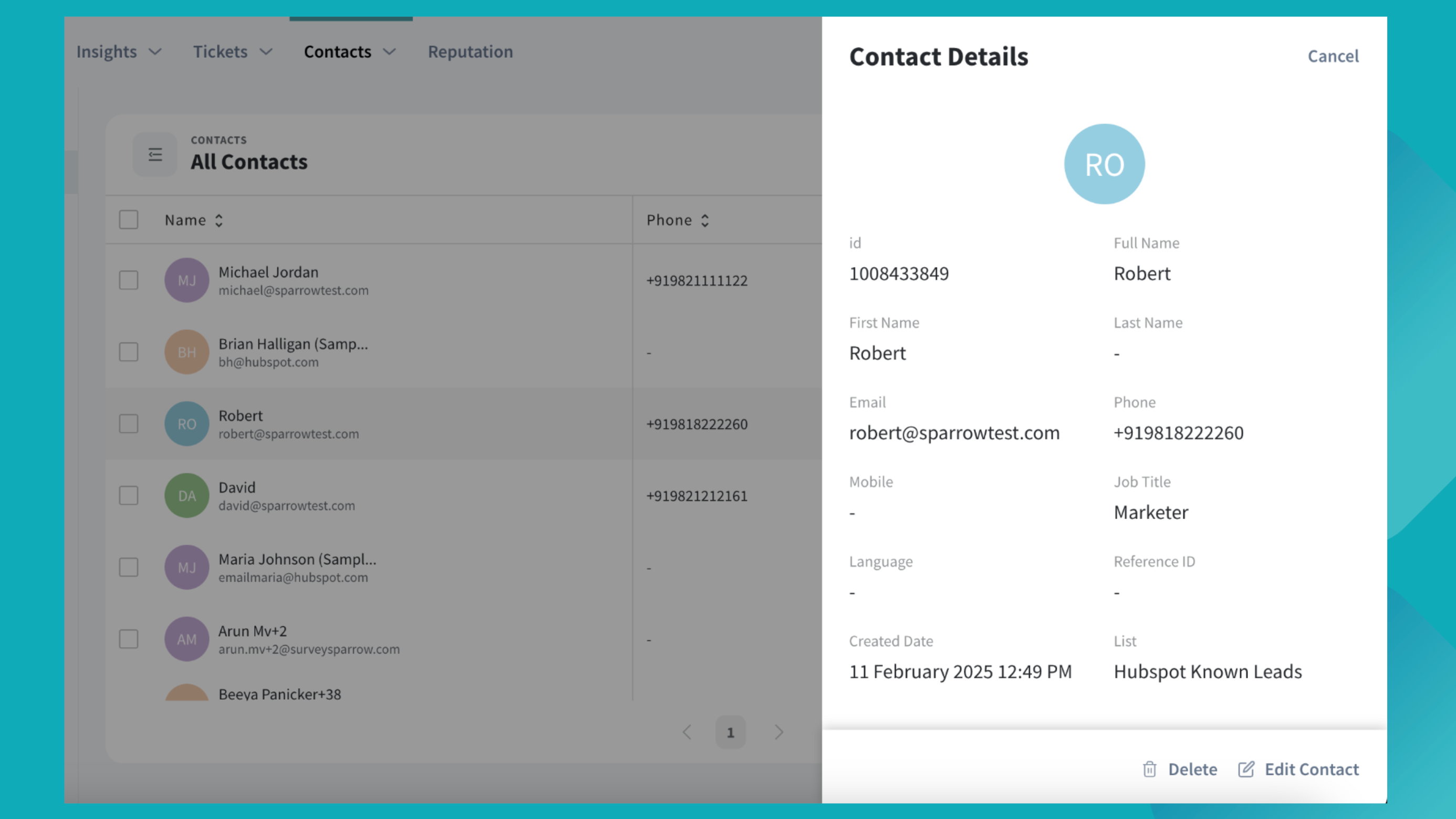Click the collapse sidebar list icon
The width and height of the screenshot is (1456, 819).
point(155,154)
